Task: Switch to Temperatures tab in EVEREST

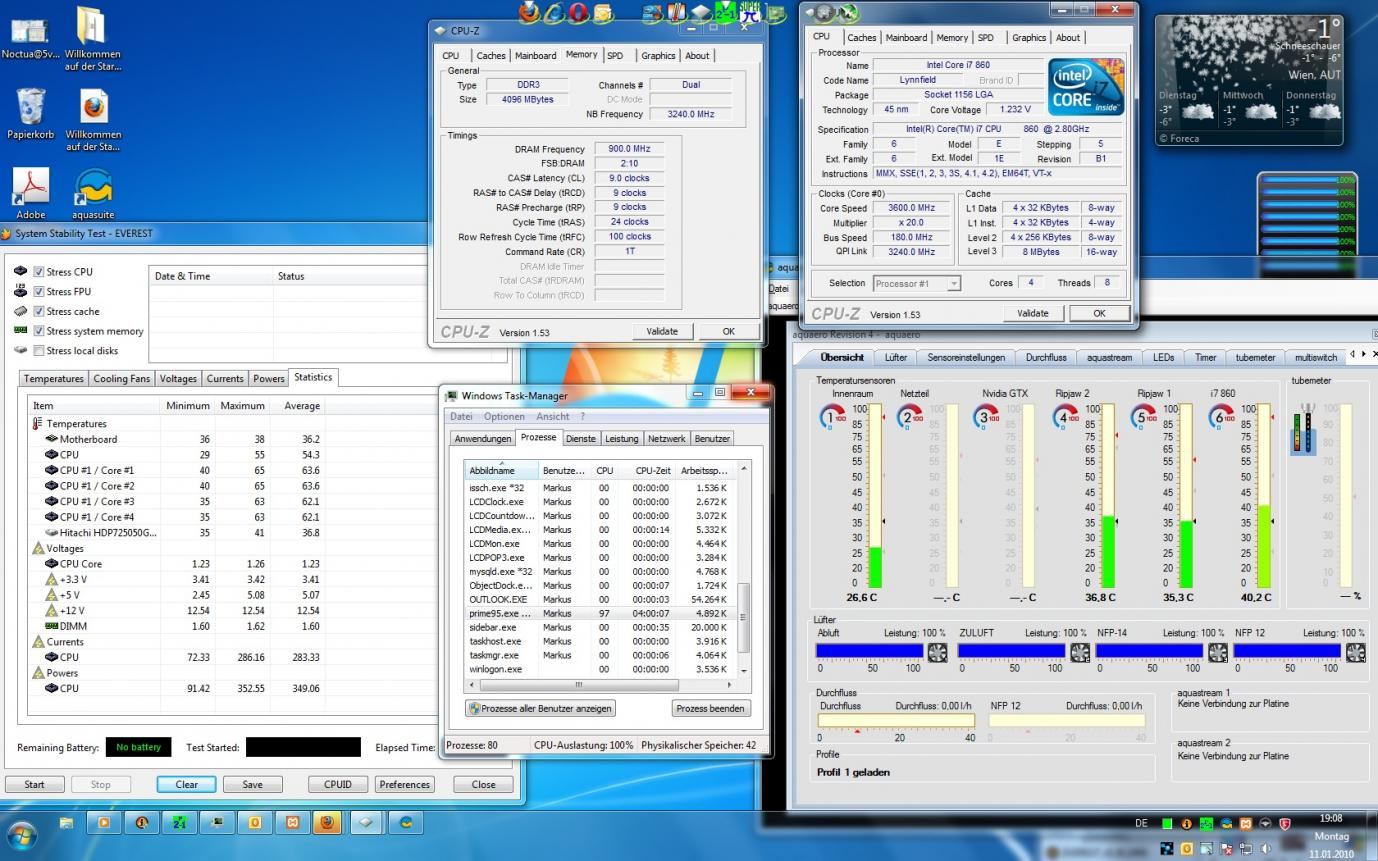Action: pyautogui.click(x=54, y=379)
